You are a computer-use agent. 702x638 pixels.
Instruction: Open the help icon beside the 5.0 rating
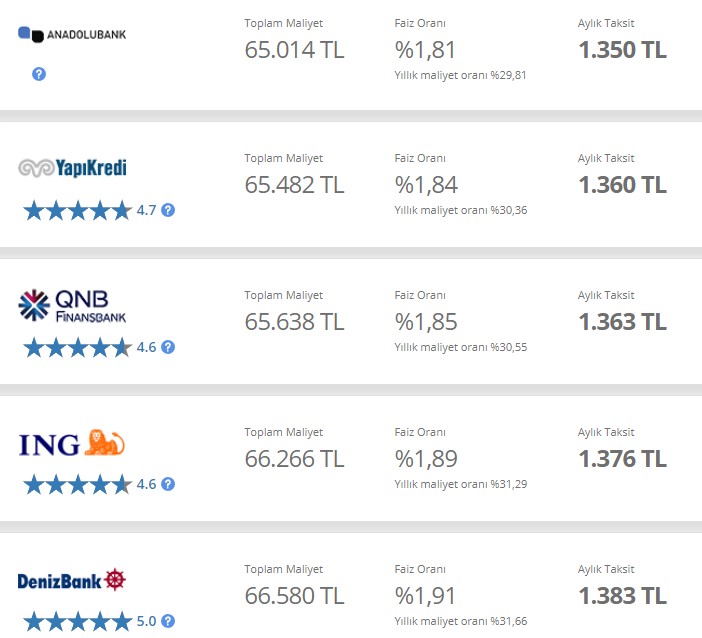168,621
